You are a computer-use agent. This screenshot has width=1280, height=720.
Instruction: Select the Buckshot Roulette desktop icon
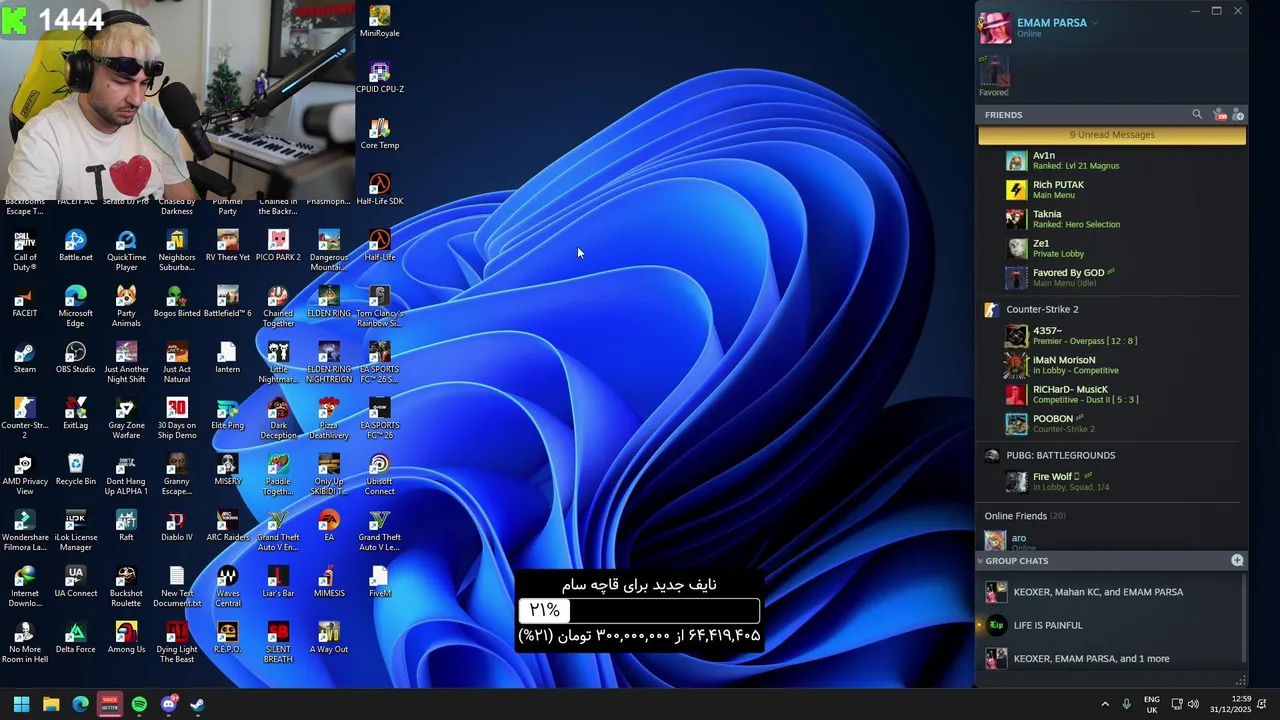coord(126,587)
